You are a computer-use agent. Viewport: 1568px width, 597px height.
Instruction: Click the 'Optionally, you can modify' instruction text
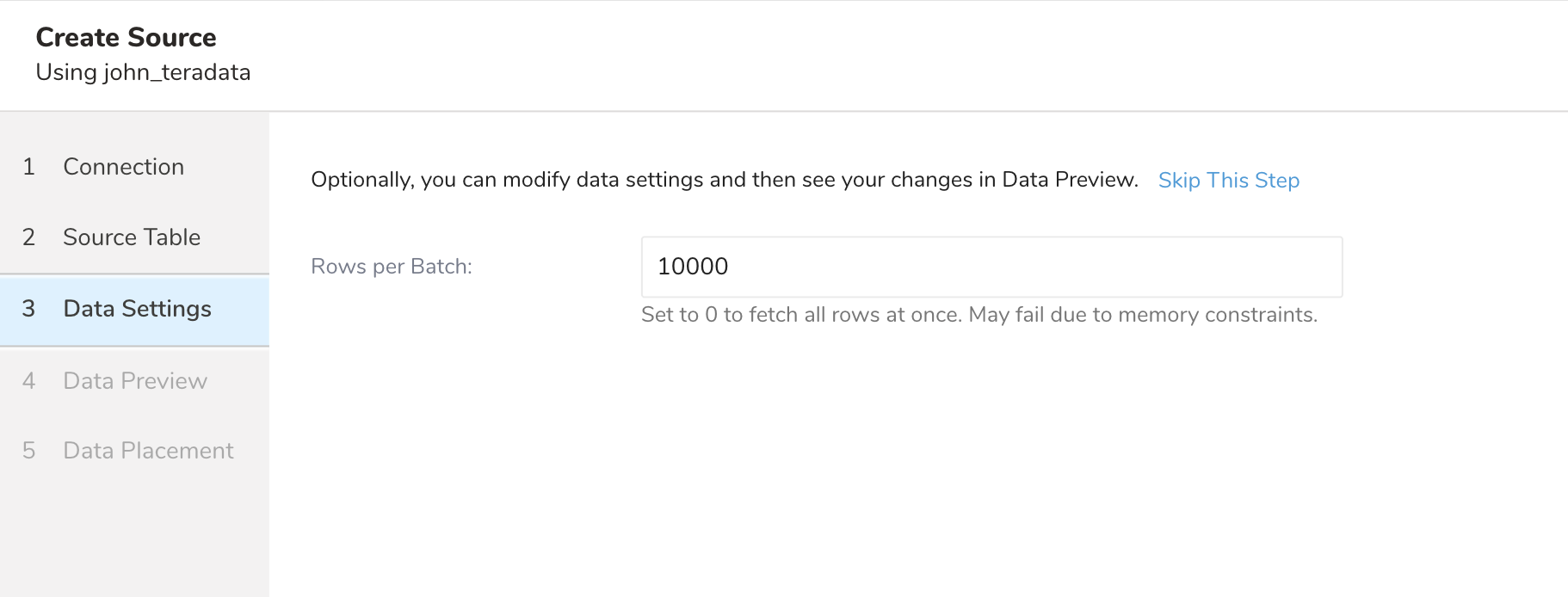(x=724, y=180)
